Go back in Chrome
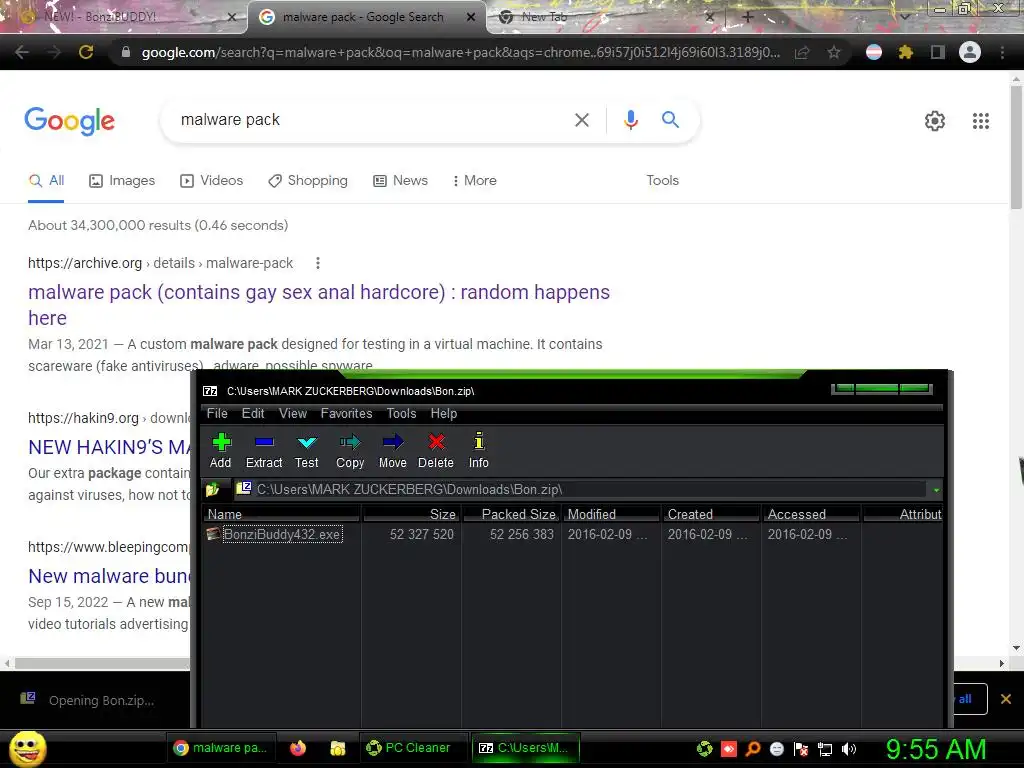This screenshot has width=1024, height=768. pos(22,52)
